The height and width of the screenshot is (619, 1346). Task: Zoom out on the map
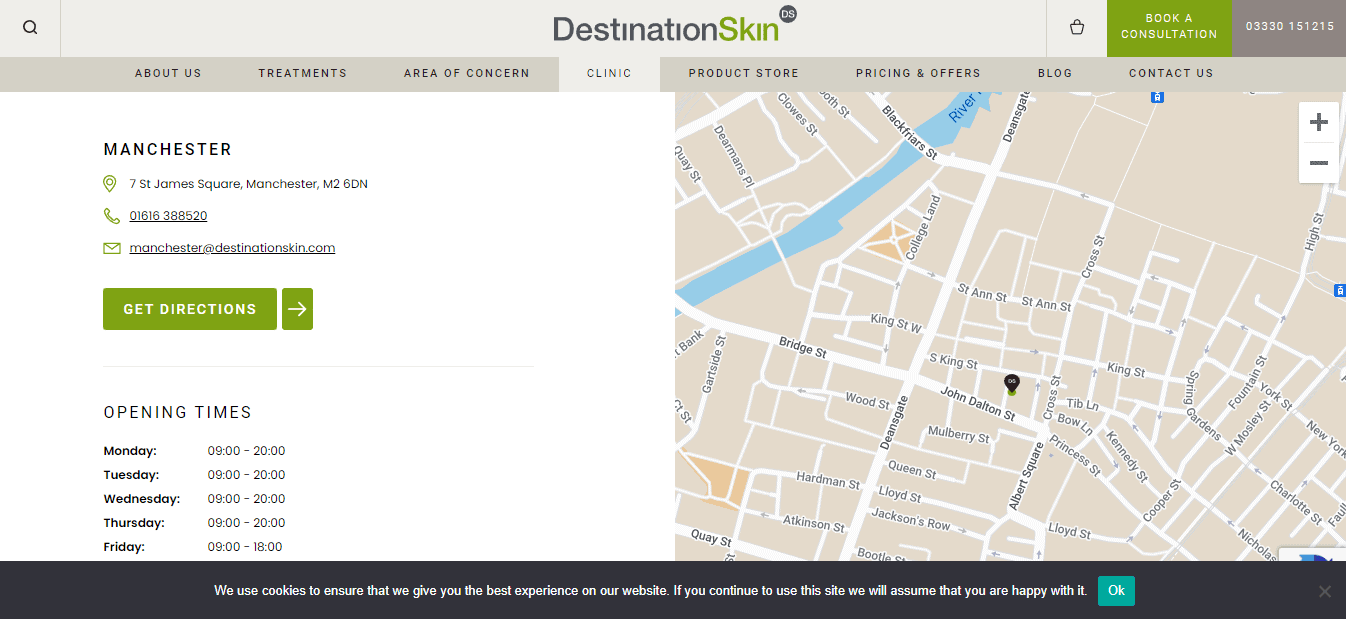point(1319,163)
